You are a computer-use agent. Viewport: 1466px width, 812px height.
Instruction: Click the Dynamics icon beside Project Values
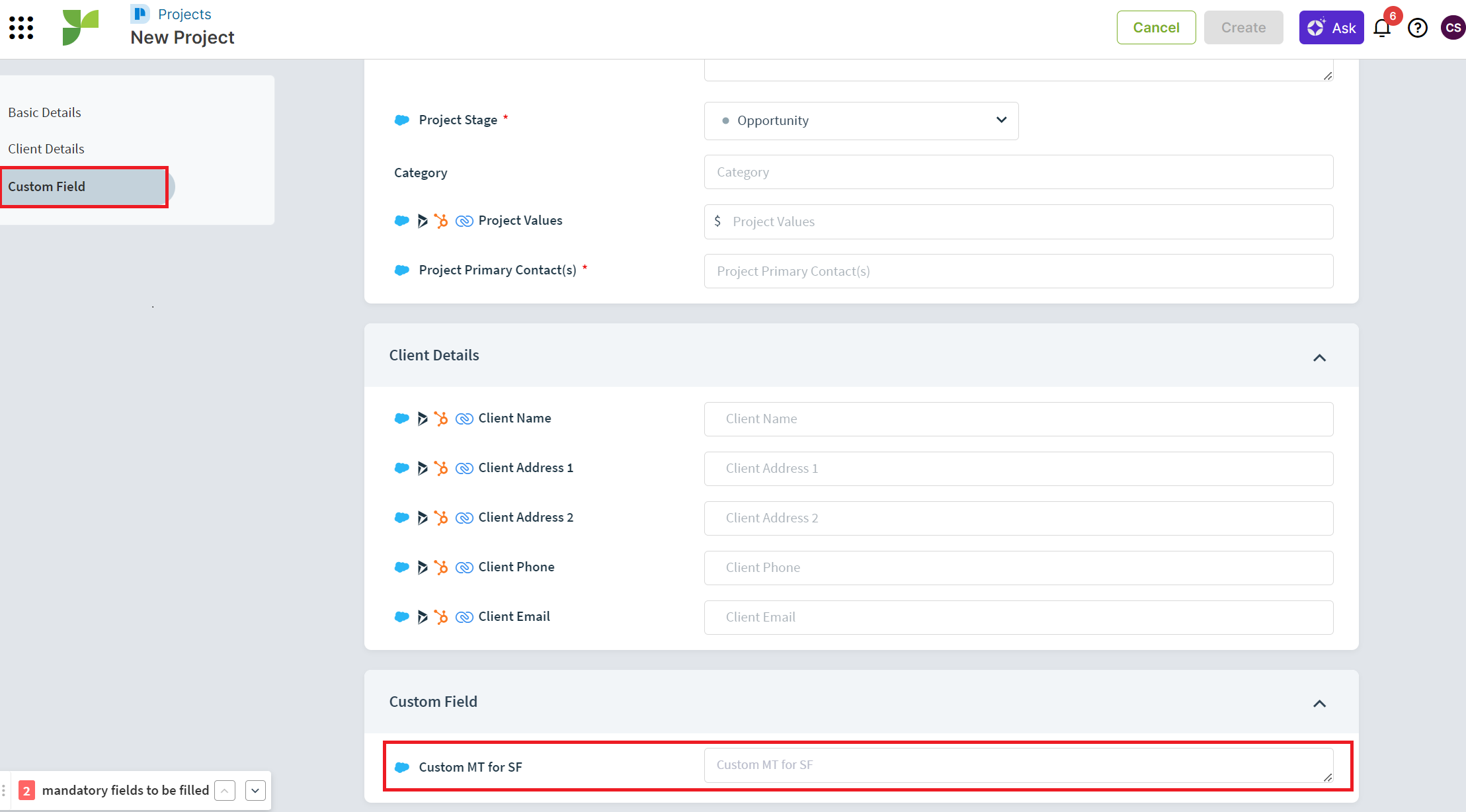(x=423, y=221)
